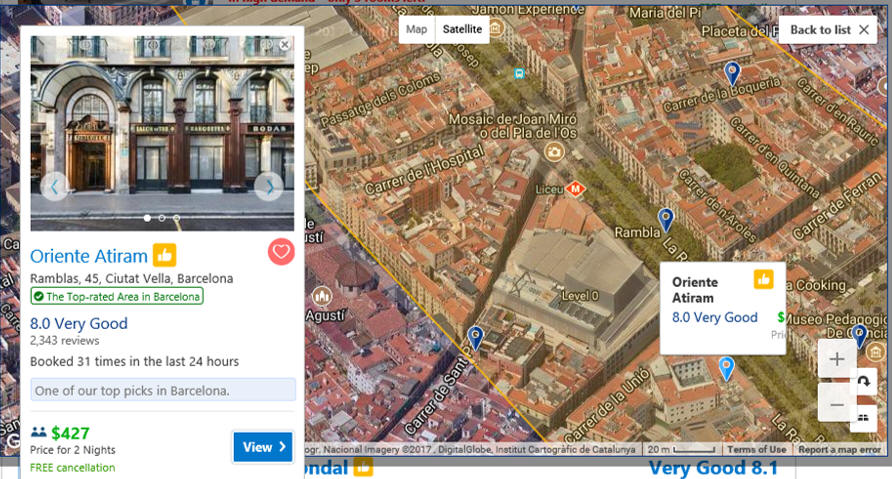Screen dimensions: 892x479
Task: Click Back to list button
Action: (828, 30)
